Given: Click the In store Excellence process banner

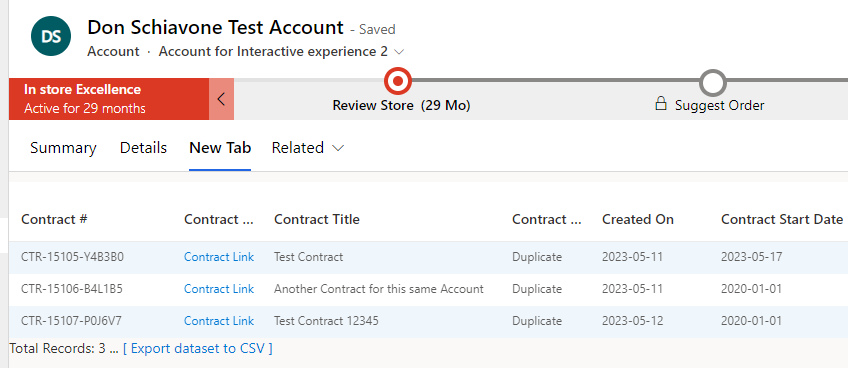Looking at the screenshot, I should (109, 99).
